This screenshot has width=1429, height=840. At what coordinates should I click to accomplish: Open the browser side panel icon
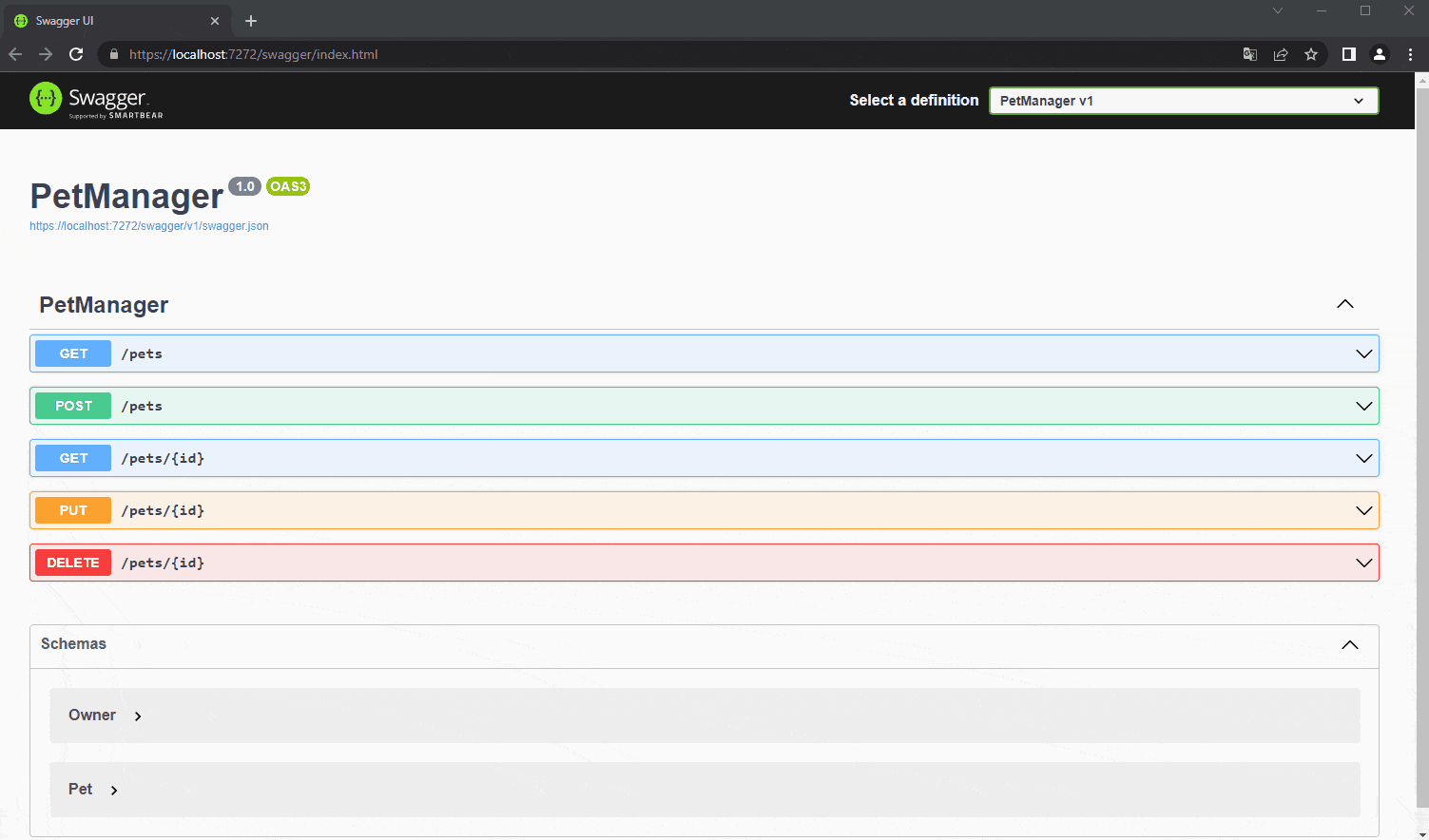point(1348,54)
